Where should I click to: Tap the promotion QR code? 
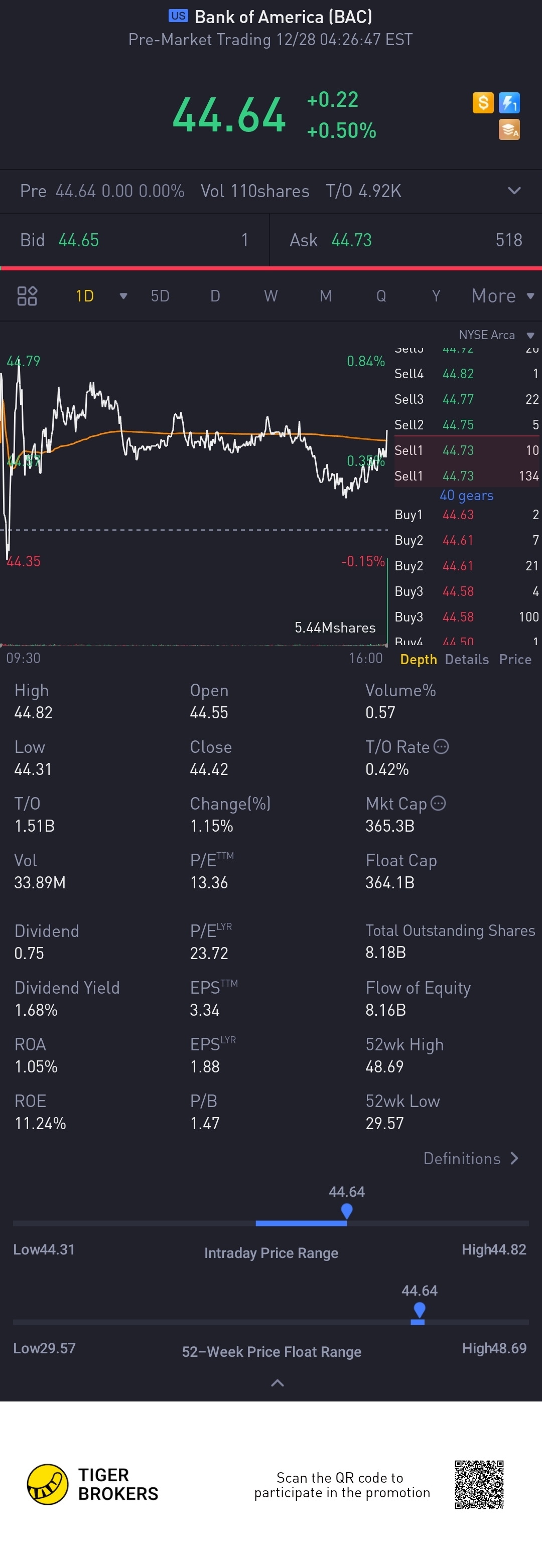[x=479, y=1484]
